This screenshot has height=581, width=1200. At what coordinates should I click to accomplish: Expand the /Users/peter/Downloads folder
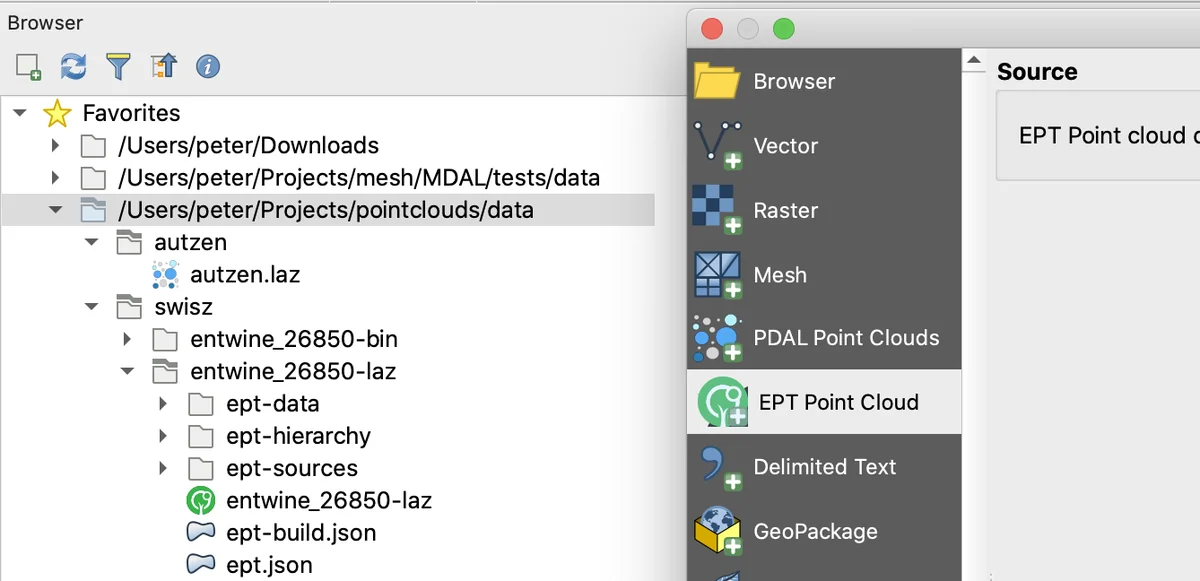57,146
